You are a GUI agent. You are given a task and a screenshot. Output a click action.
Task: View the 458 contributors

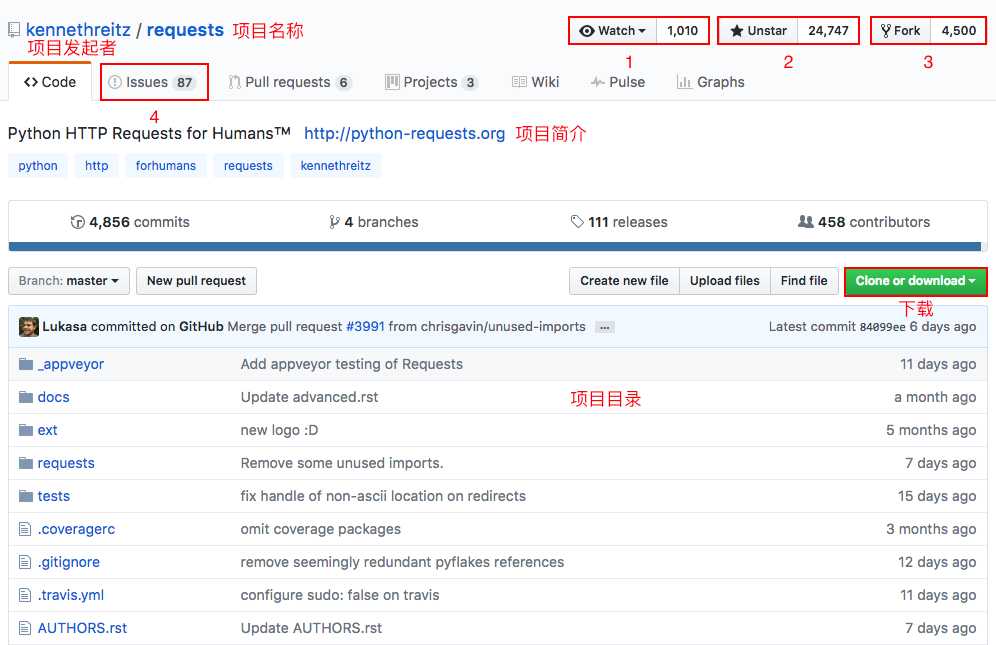pyautogui.click(x=864, y=222)
